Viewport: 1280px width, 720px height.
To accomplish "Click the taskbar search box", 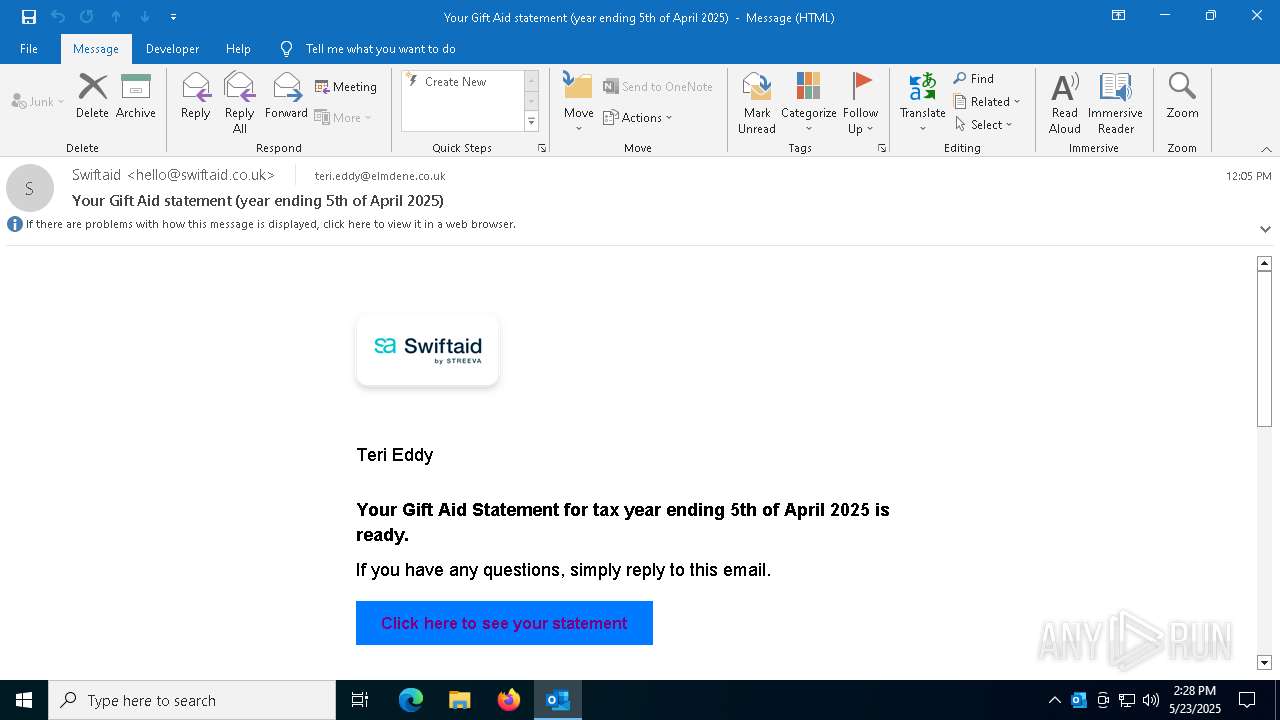I will pyautogui.click(x=192, y=700).
